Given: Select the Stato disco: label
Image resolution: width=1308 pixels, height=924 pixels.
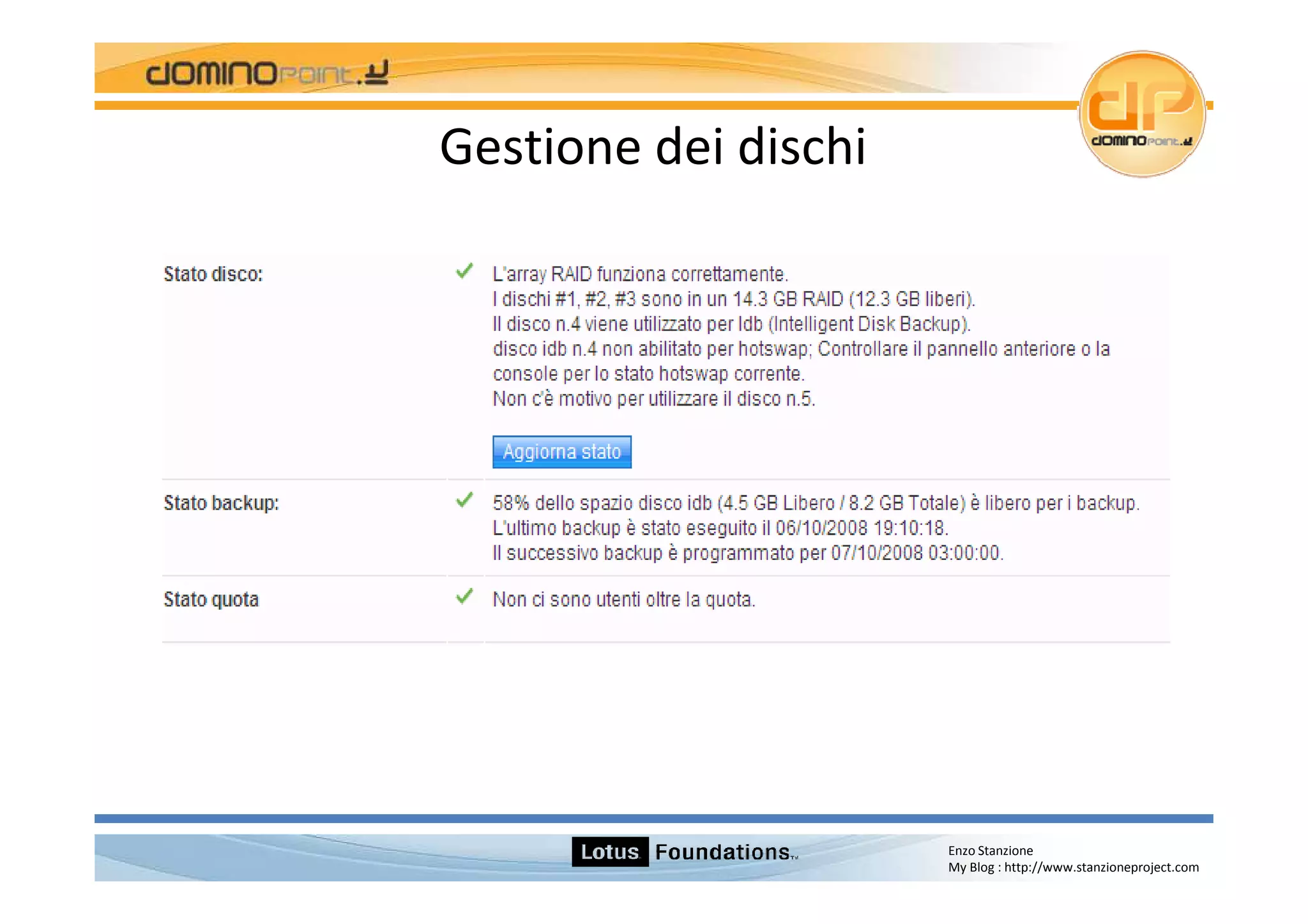Looking at the screenshot, I should coord(213,275).
